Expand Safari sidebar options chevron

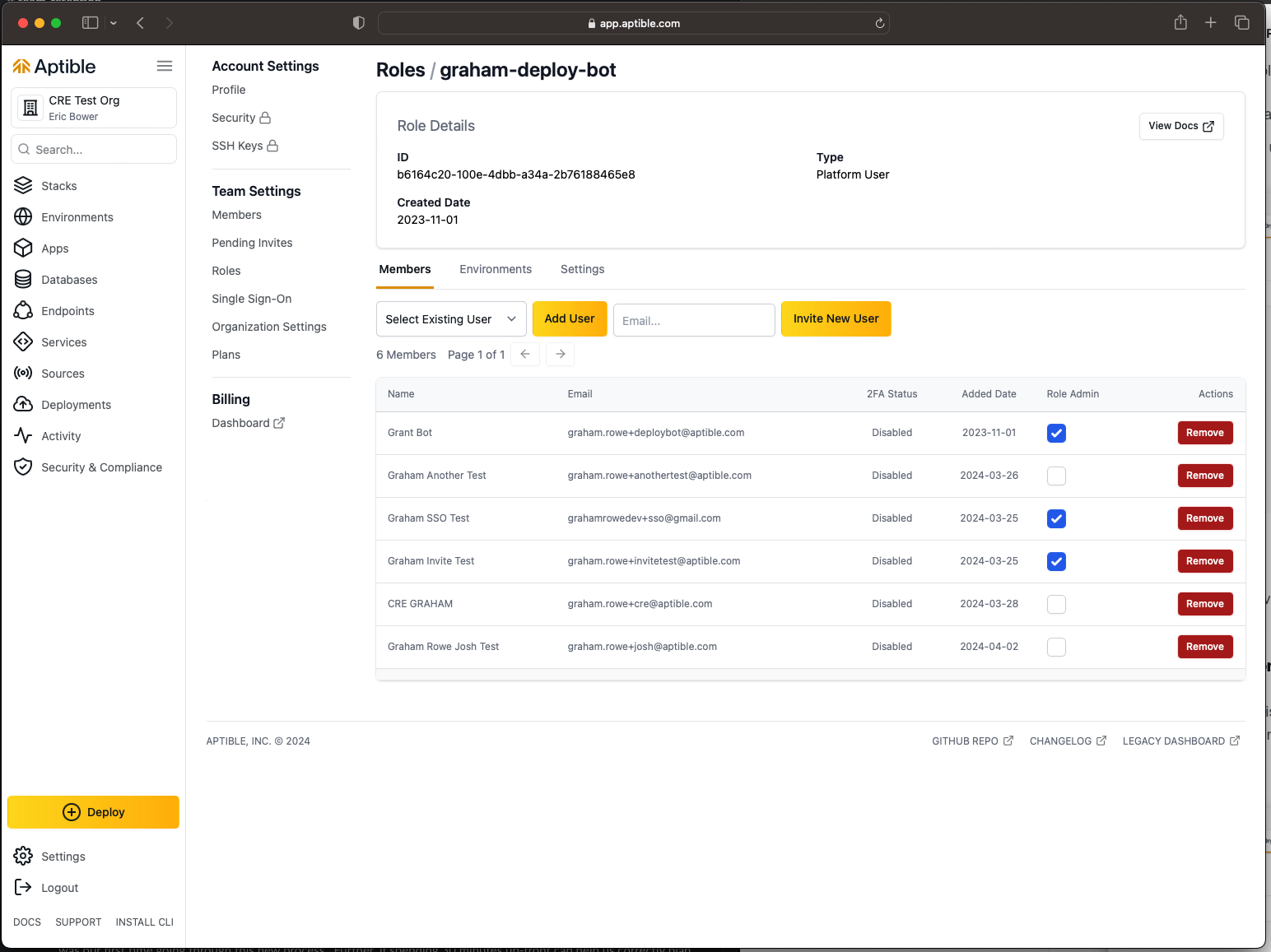pos(114,23)
